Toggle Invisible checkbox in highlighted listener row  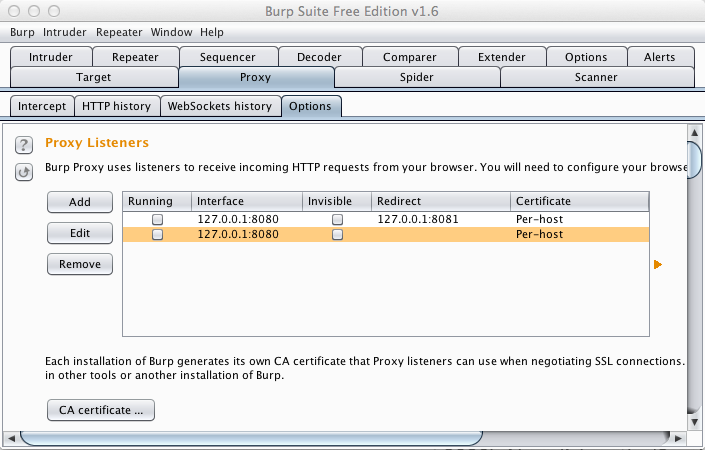(x=337, y=235)
